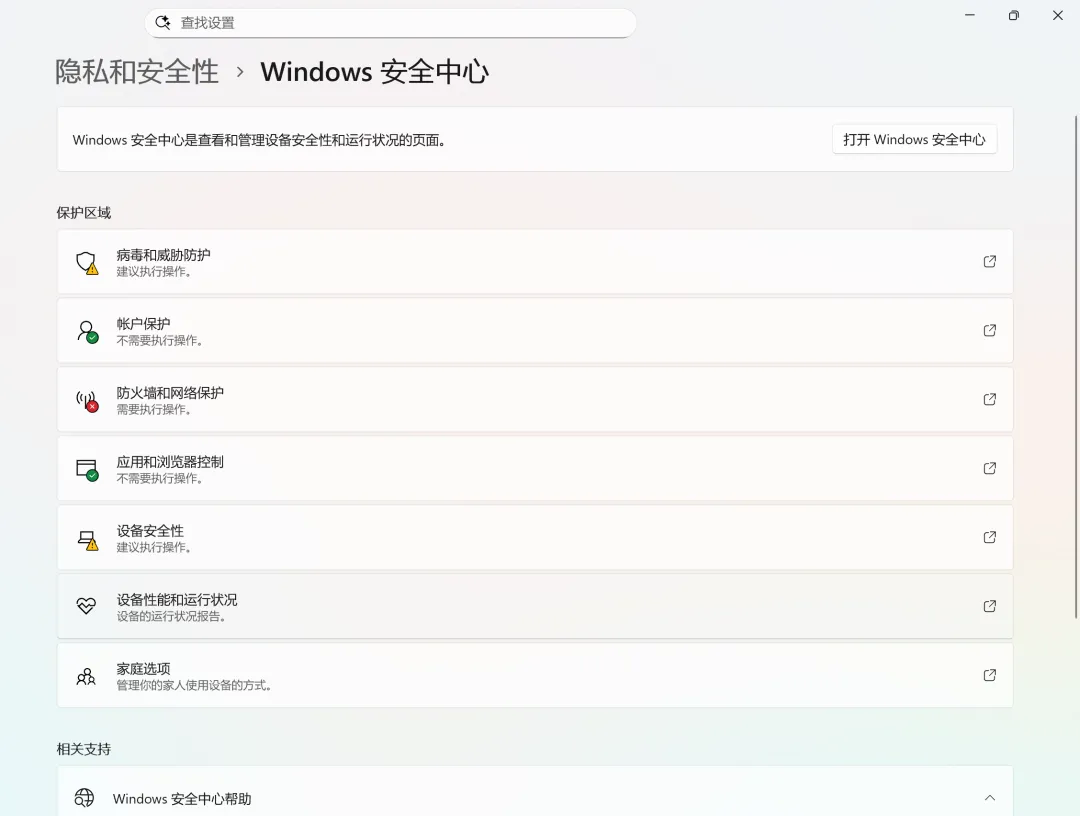Click the 保护区域 section heading
1080x816 pixels.
[x=83, y=213]
